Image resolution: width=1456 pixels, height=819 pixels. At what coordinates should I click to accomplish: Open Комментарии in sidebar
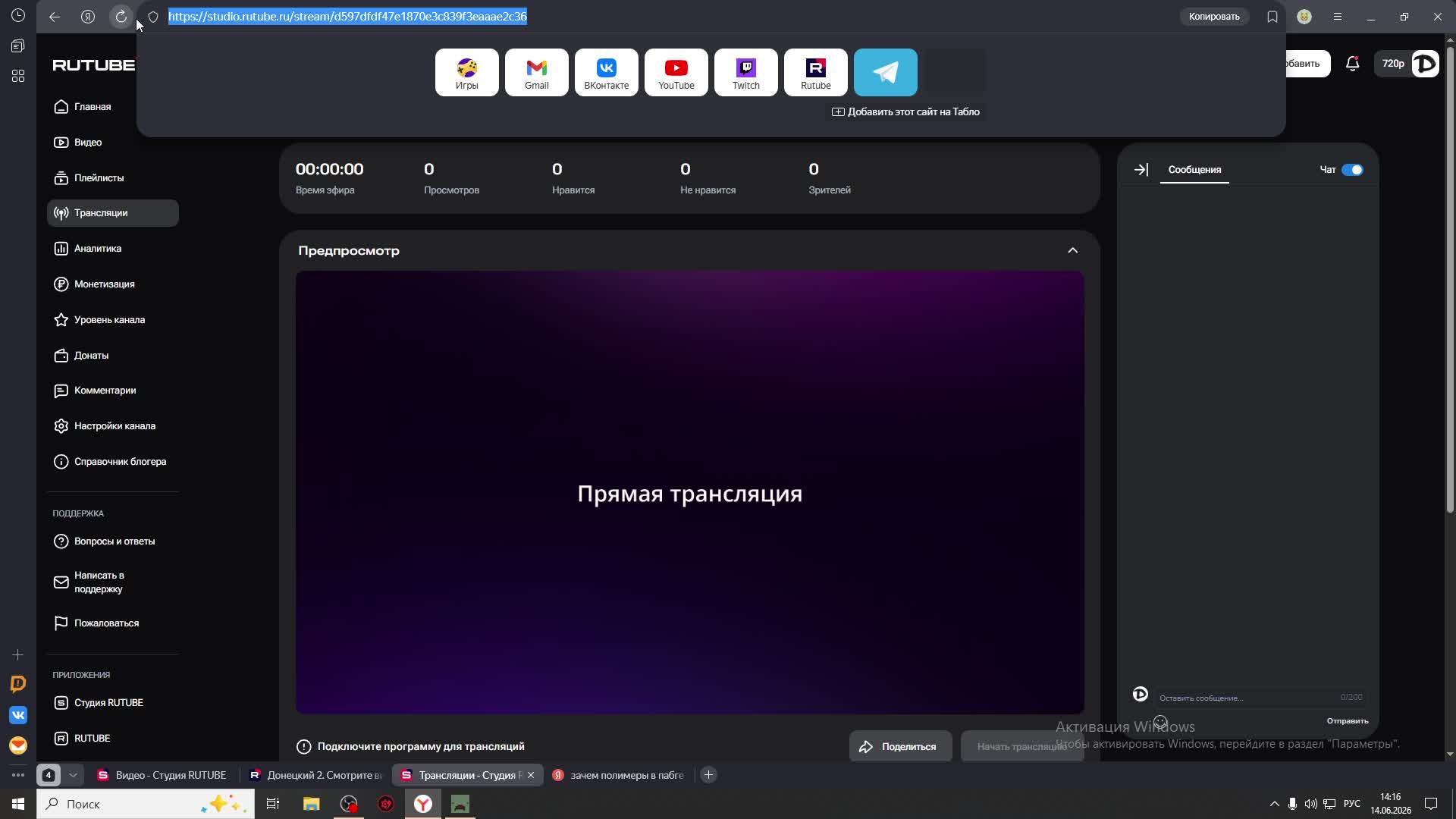(x=113, y=391)
